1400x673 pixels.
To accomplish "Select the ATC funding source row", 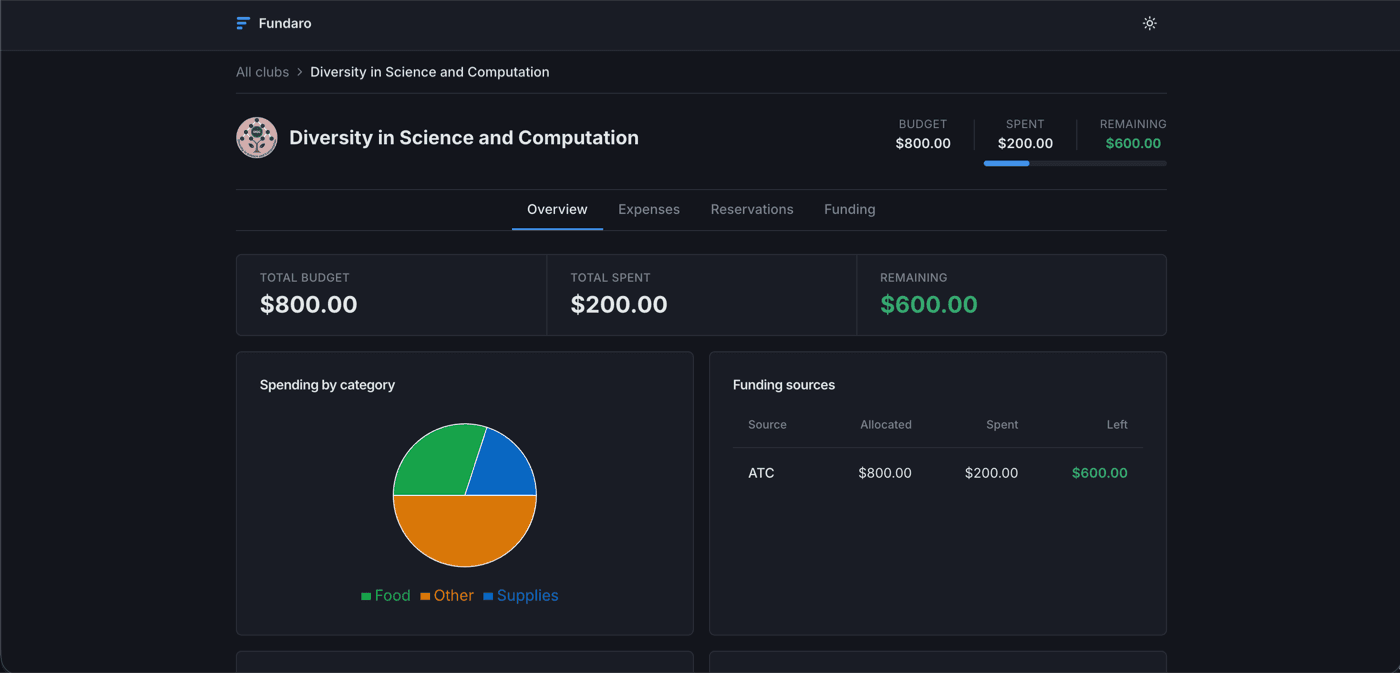I will tap(938, 473).
